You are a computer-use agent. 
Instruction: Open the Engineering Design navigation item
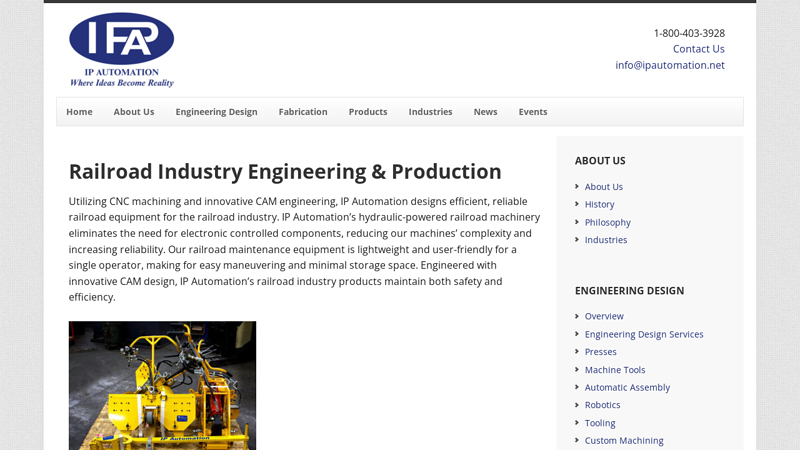click(x=216, y=112)
